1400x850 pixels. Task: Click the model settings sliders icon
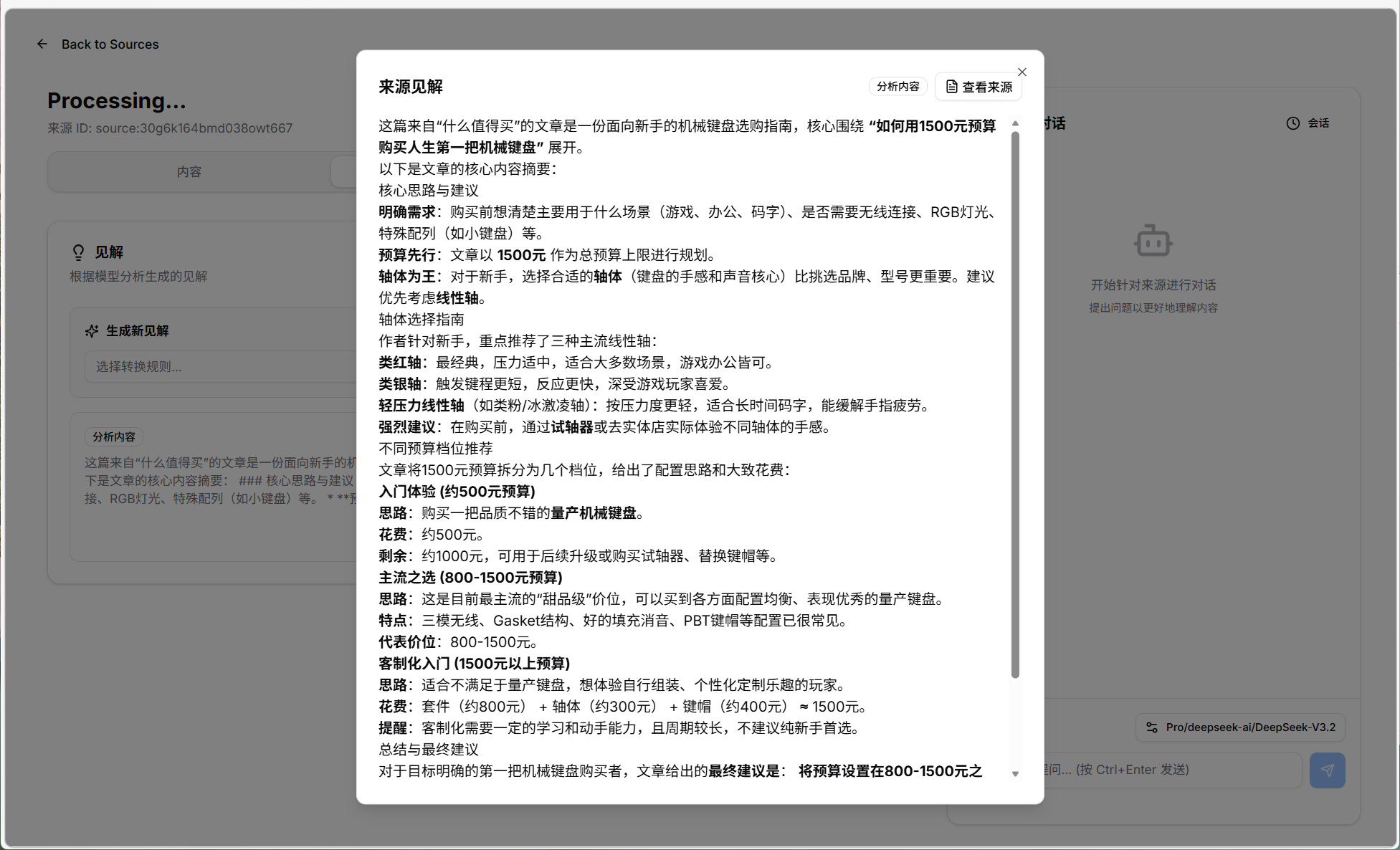[x=1151, y=727]
